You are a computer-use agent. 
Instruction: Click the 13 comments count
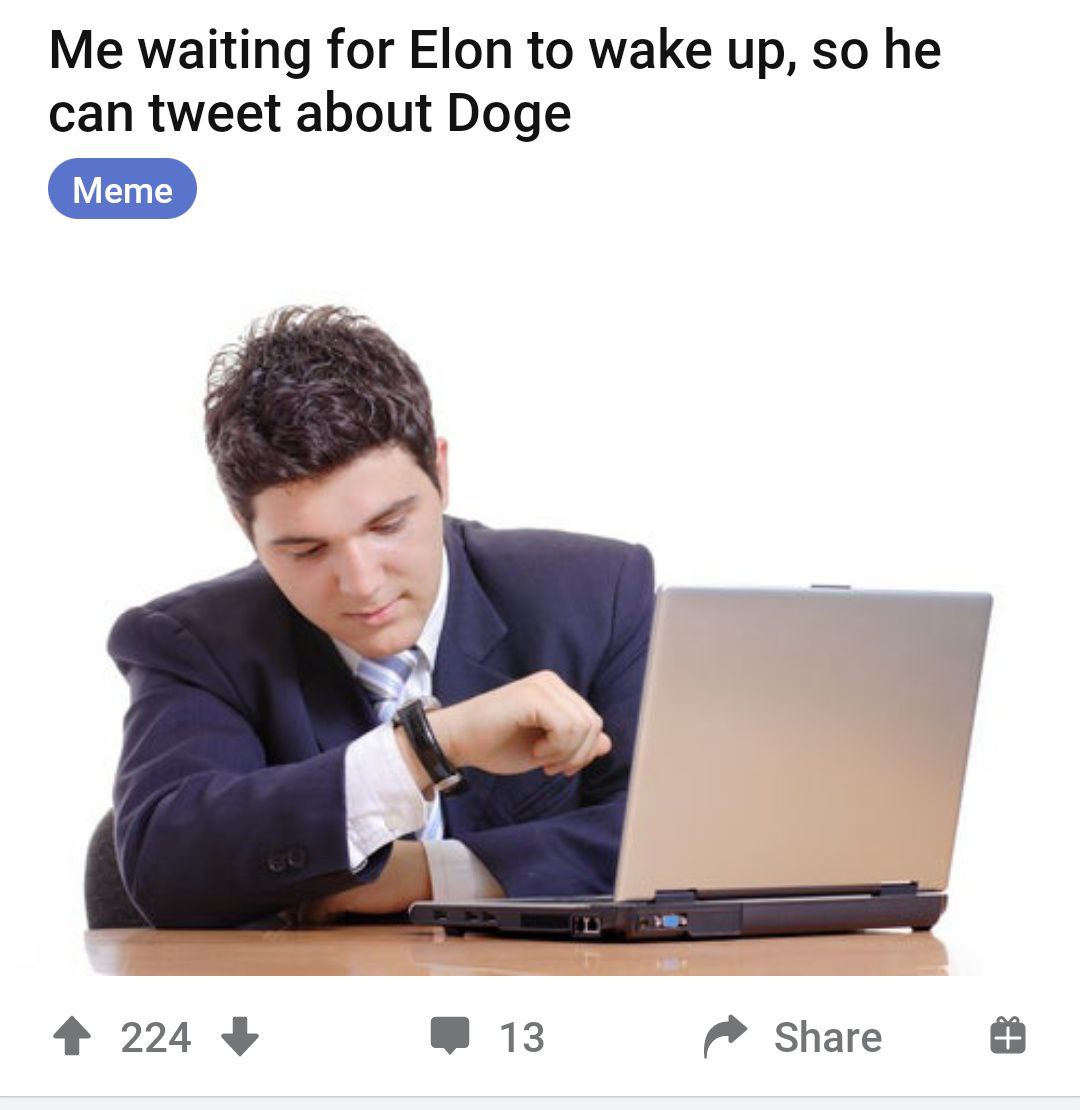[x=522, y=1038]
